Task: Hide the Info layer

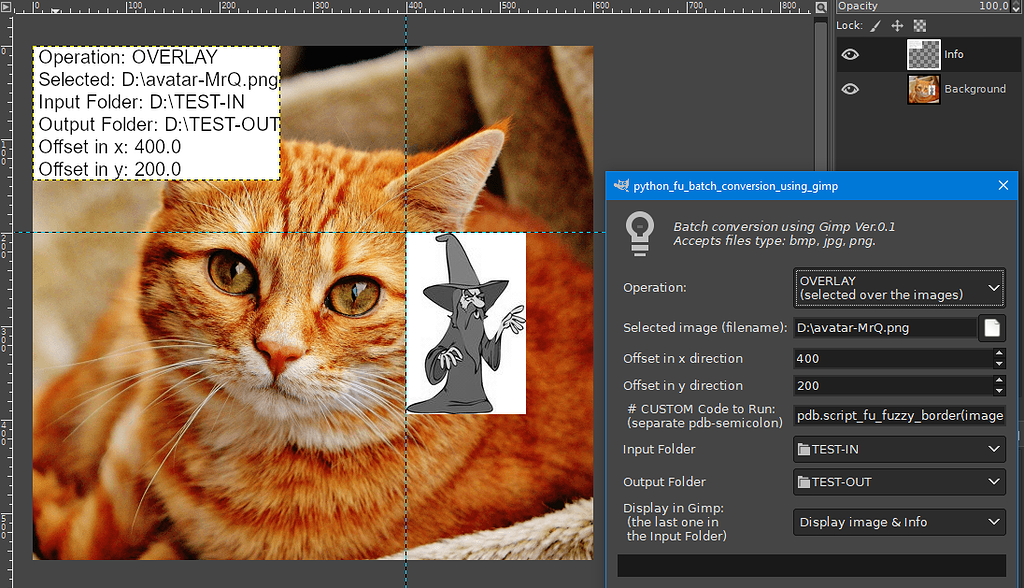Action: (850, 54)
